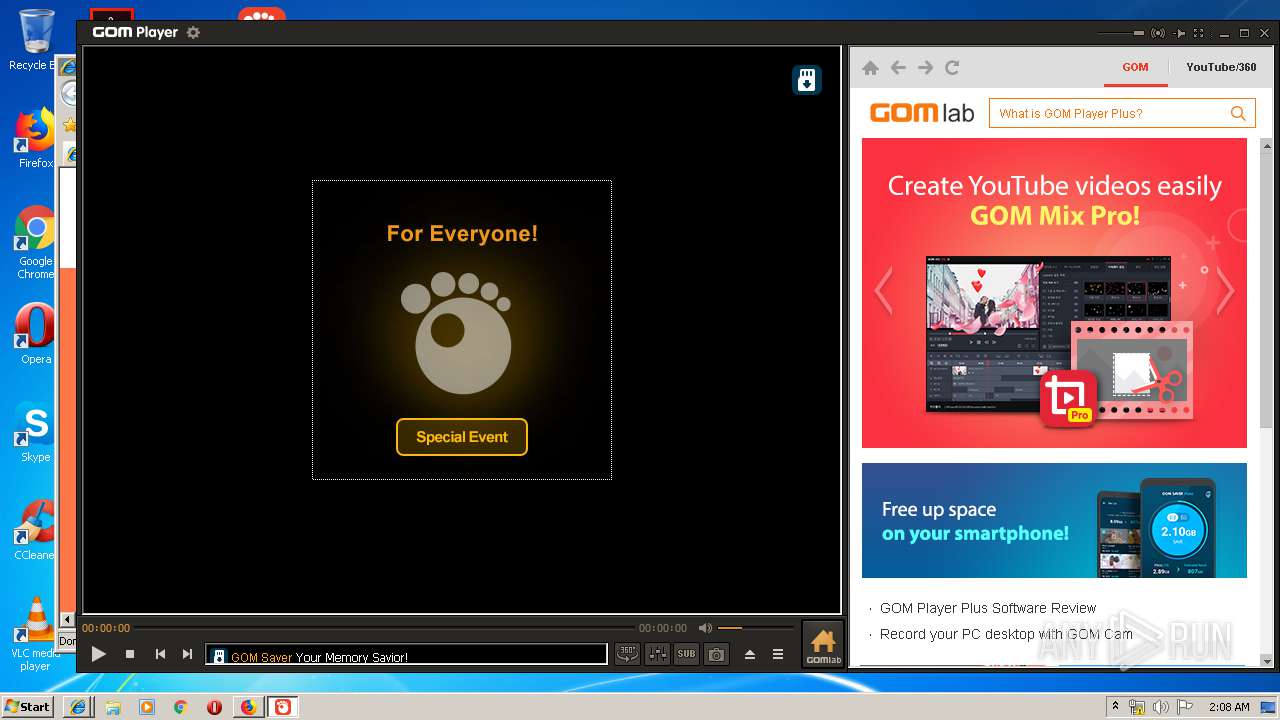The image size is (1280, 720).
Task: Go forward in the side panel browser
Action: coord(925,68)
